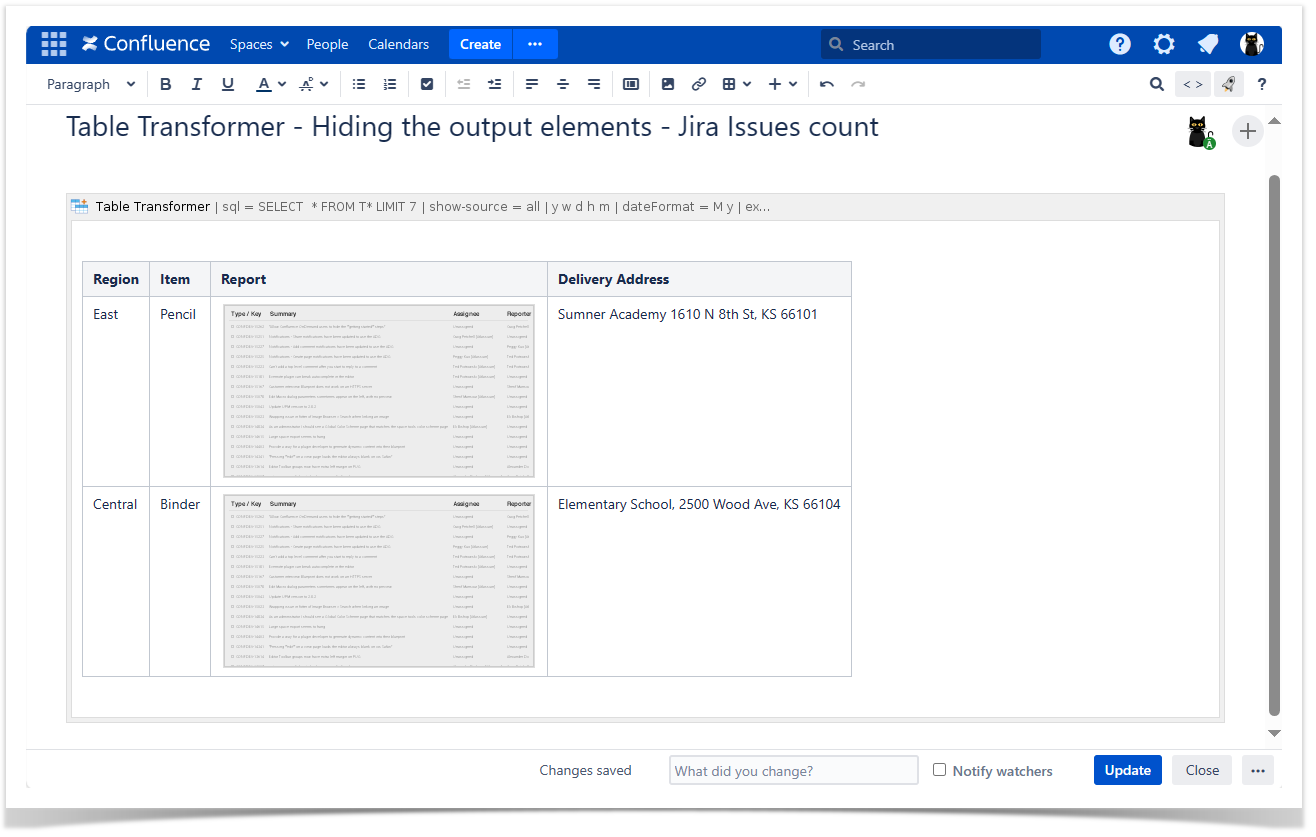Undo the last editor action
This screenshot has height=837, width=1316.
tap(827, 85)
